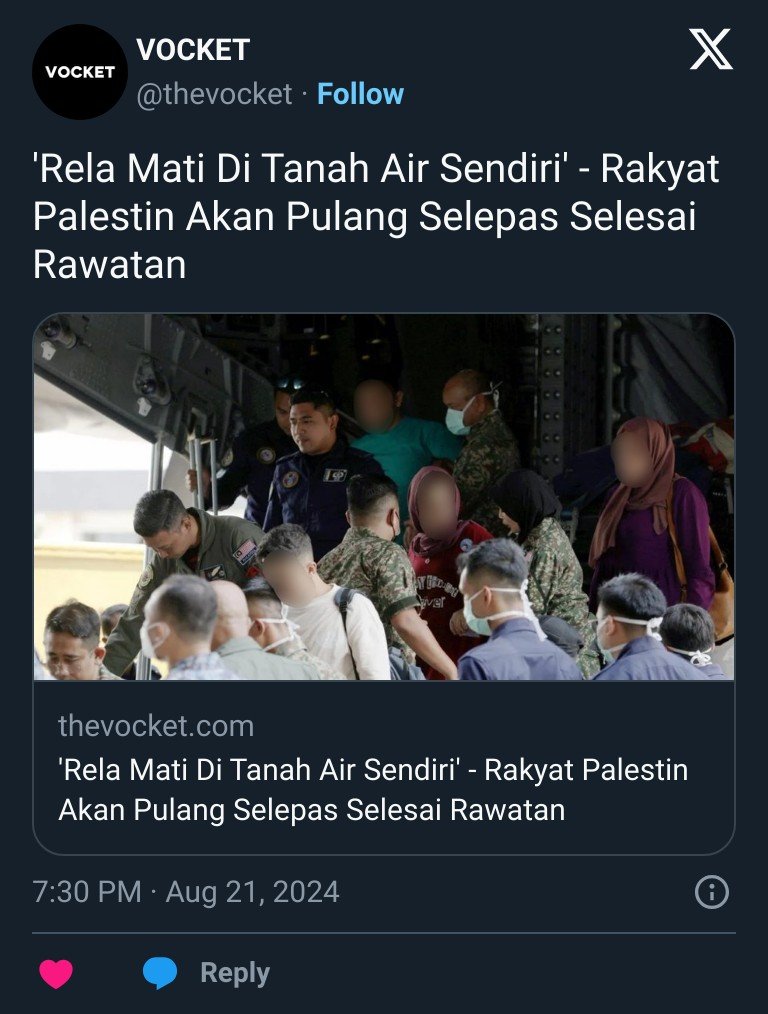Open the VOCKET display name profile link
768x1014 pixels.
[x=193, y=50]
